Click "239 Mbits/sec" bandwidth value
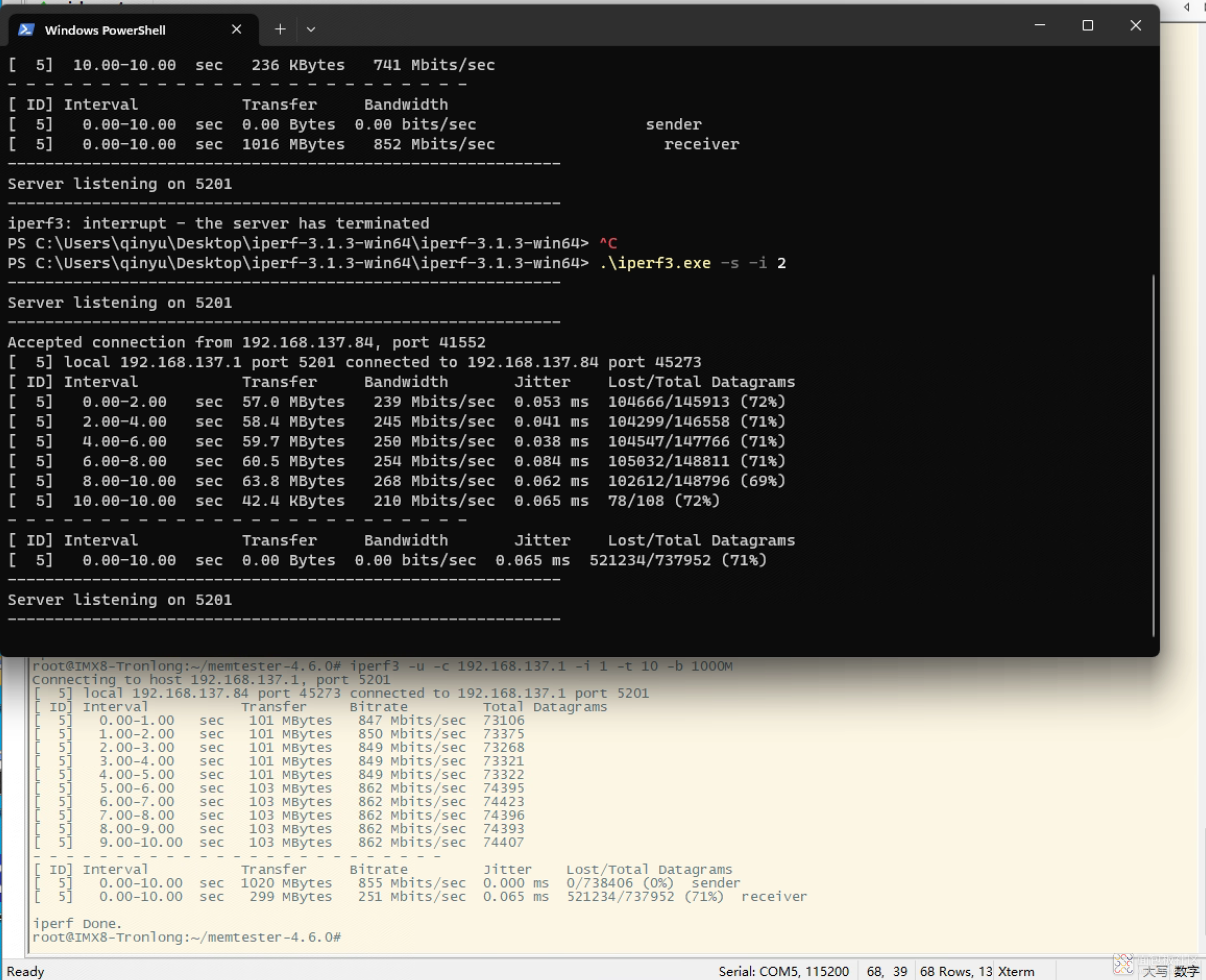Image resolution: width=1206 pixels, height=980 pixels. pos(434,402)
